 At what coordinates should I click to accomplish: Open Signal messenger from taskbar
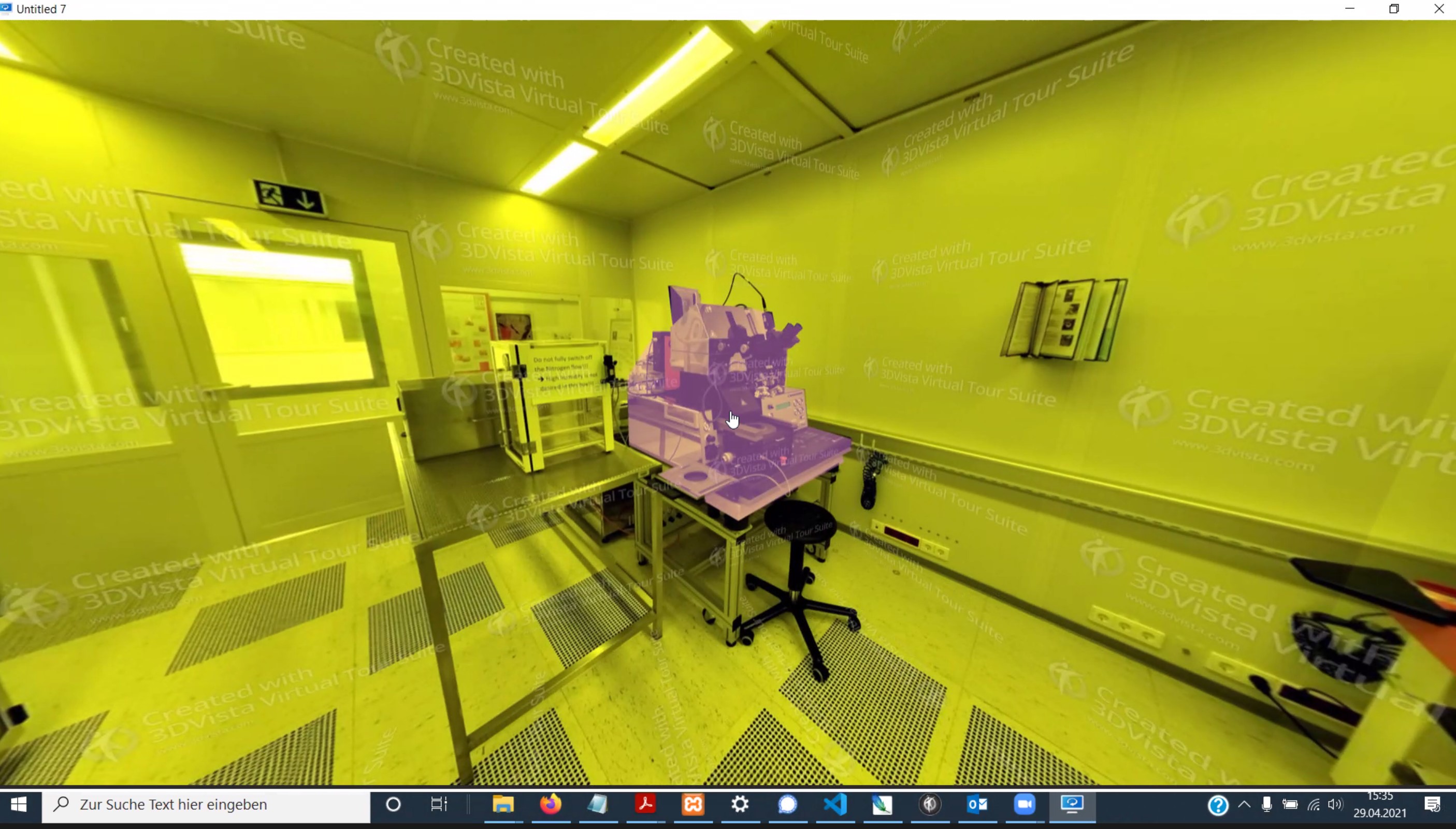(787, 805)
